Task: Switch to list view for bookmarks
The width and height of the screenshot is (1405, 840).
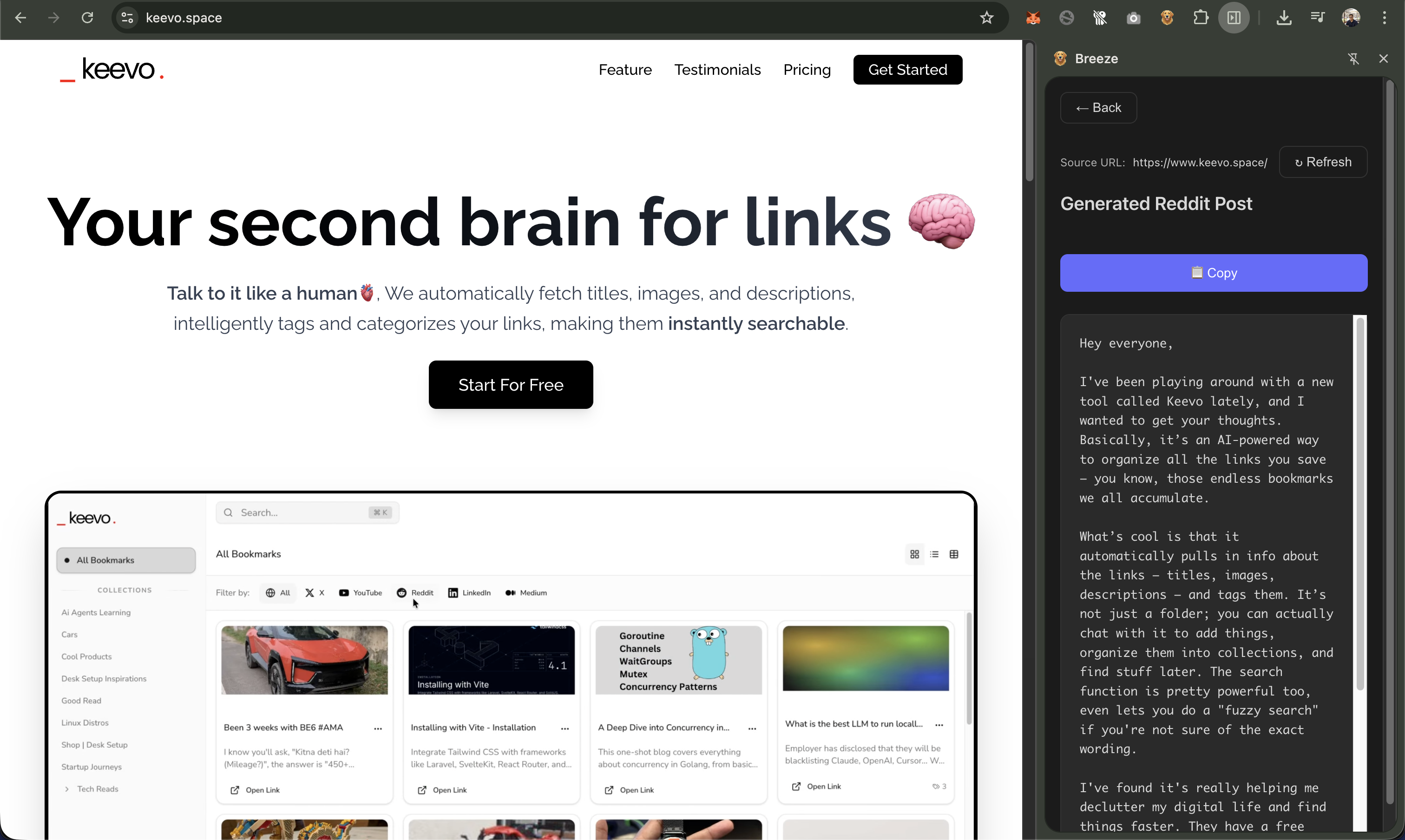Action: pyautogui.click(x=934, y=554)
